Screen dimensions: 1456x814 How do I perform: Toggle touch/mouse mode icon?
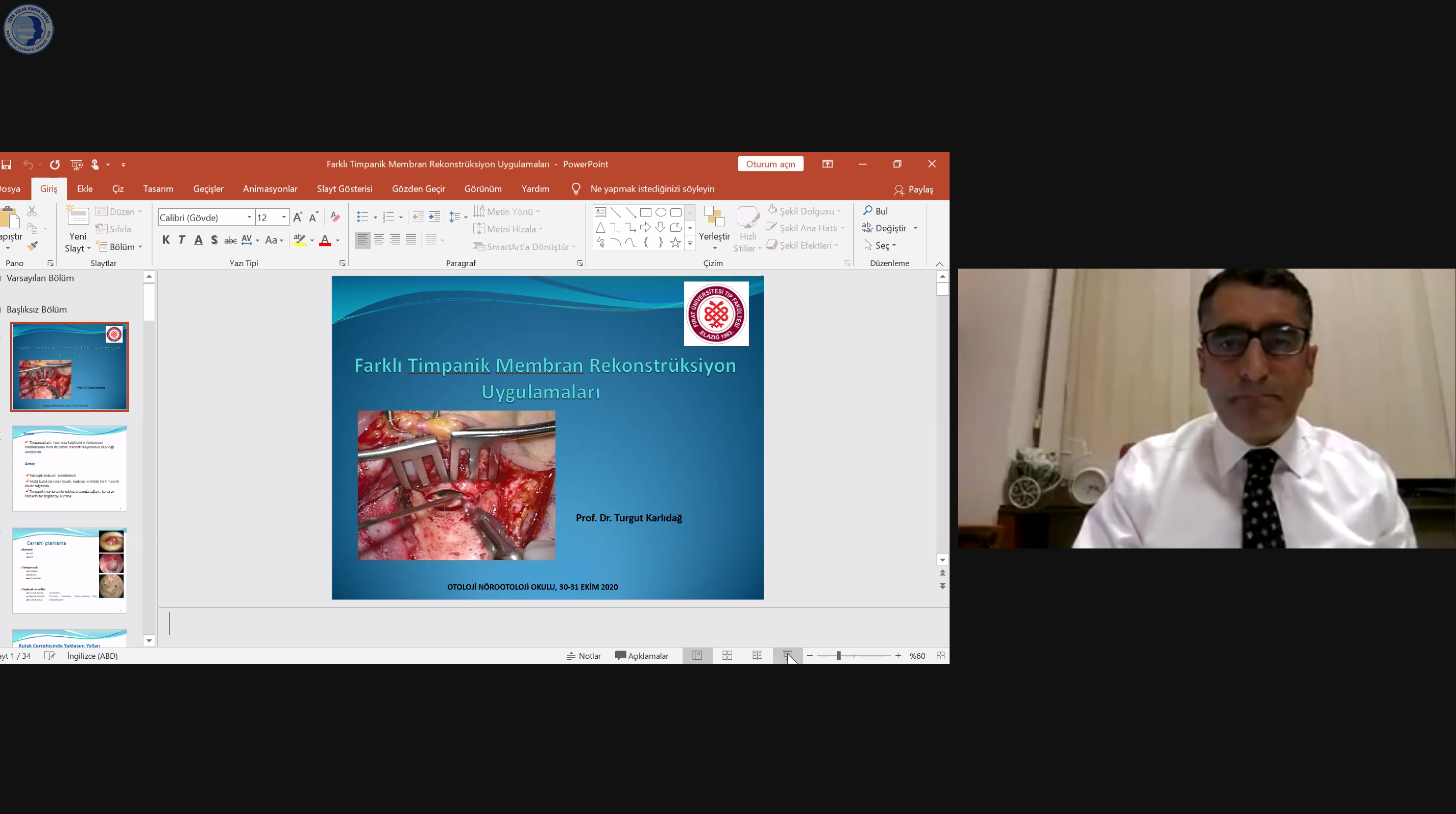95,164
